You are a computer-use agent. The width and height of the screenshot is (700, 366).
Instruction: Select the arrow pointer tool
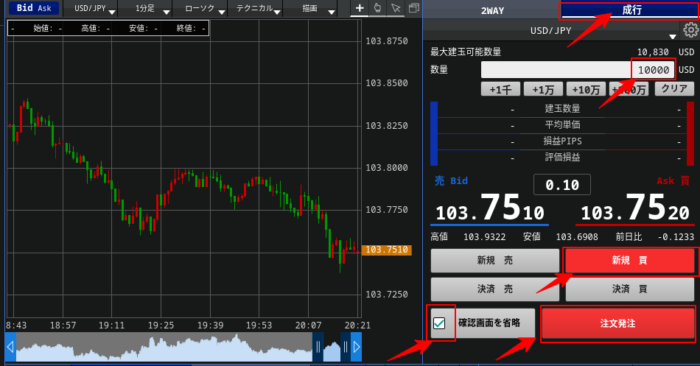click(x=396, y=8)
